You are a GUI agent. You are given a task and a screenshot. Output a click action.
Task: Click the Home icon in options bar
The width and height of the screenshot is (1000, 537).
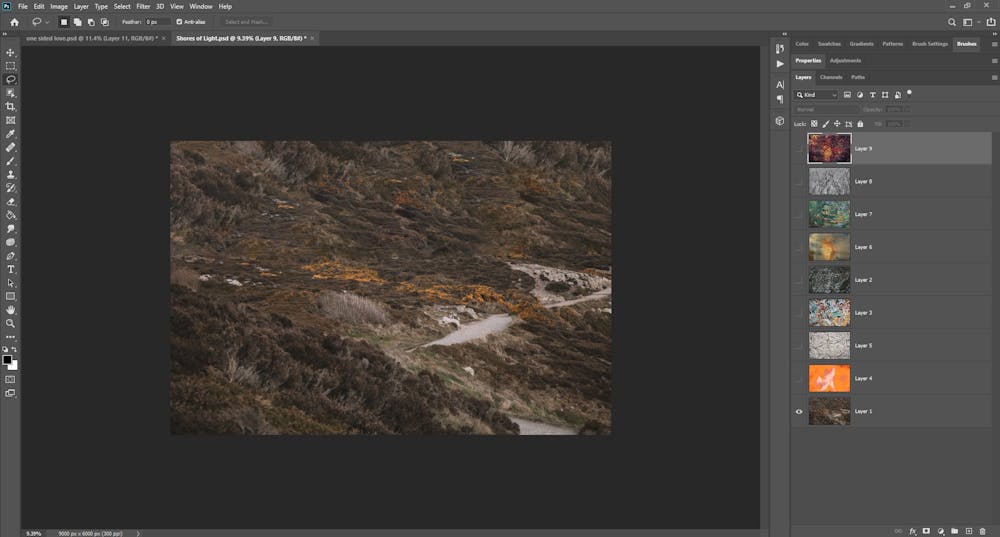[15, 22]
